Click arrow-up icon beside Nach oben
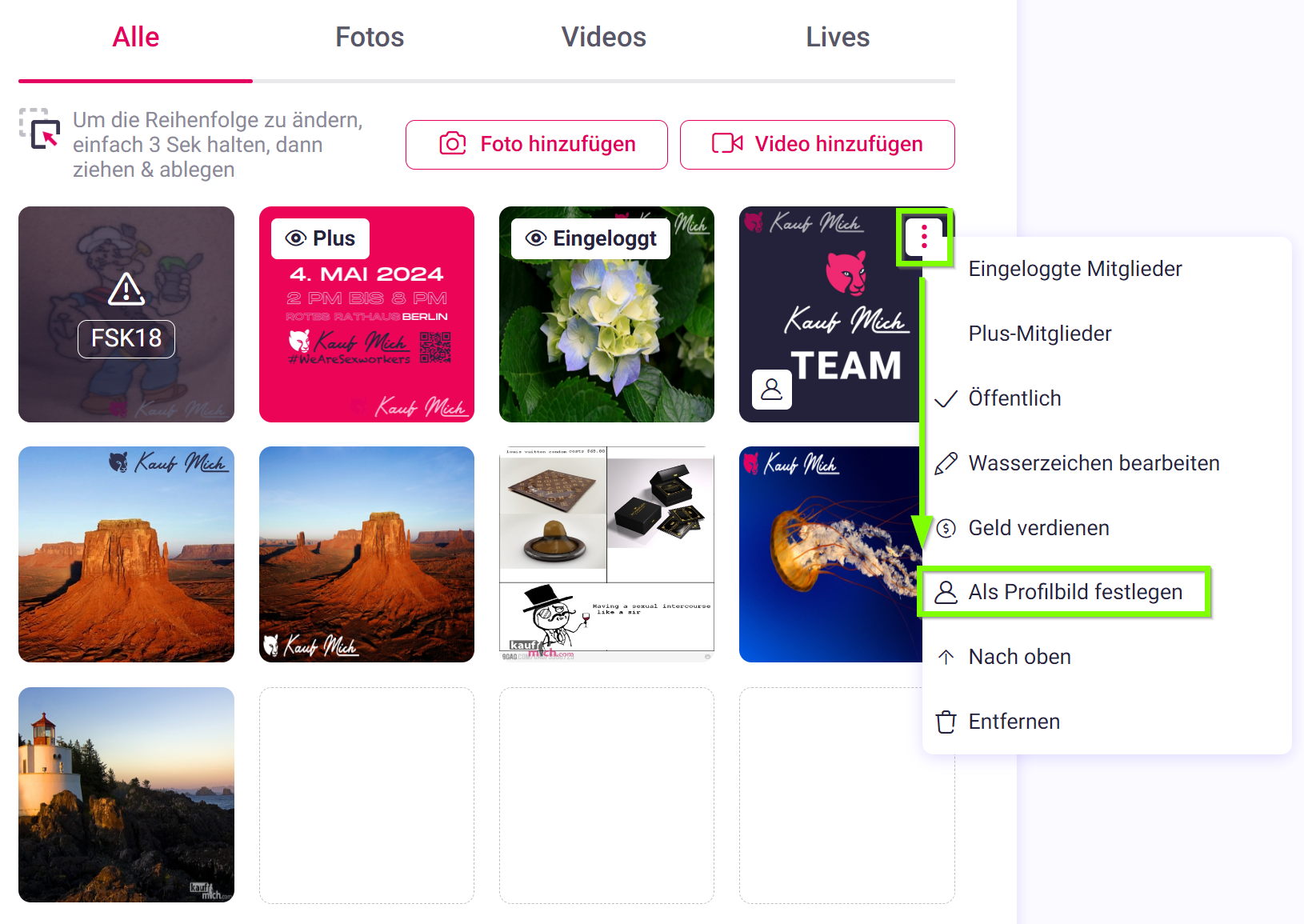 click(946, 657)
